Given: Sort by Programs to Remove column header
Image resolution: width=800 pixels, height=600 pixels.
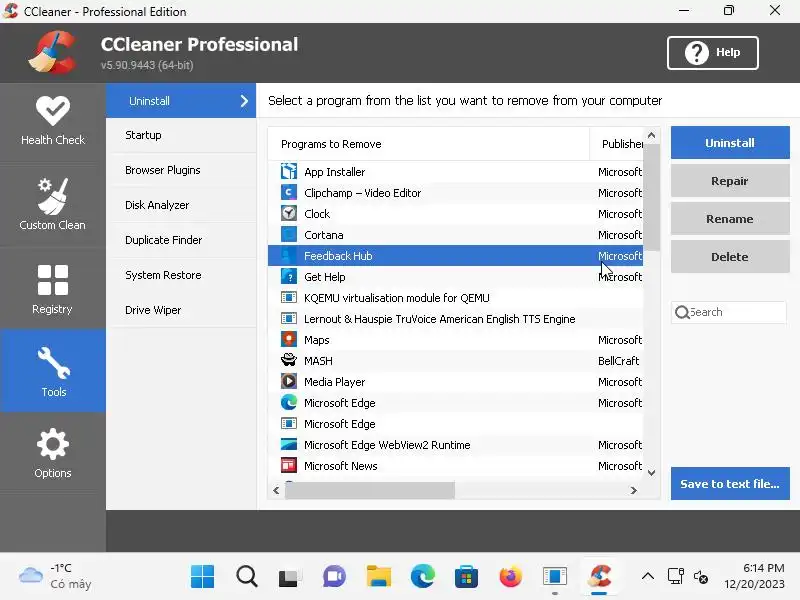Looking at the screenshot, I should (428, 144).
